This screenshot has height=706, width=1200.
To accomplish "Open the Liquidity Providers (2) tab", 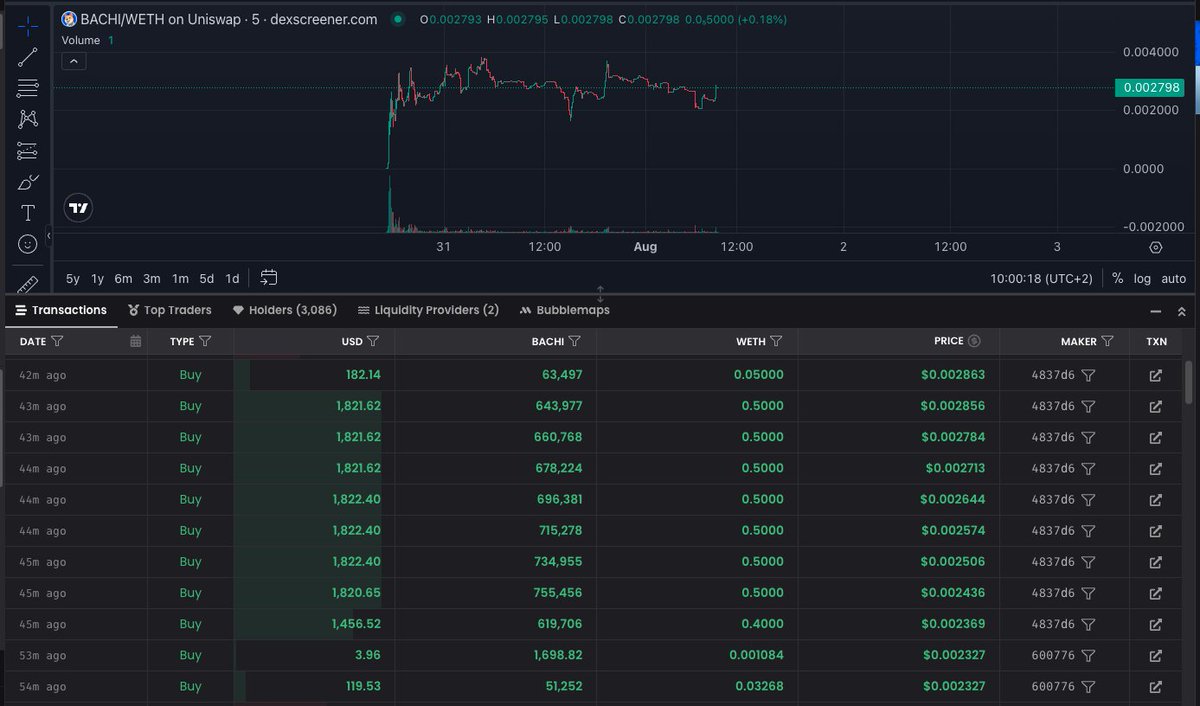I will pos(428,310).
